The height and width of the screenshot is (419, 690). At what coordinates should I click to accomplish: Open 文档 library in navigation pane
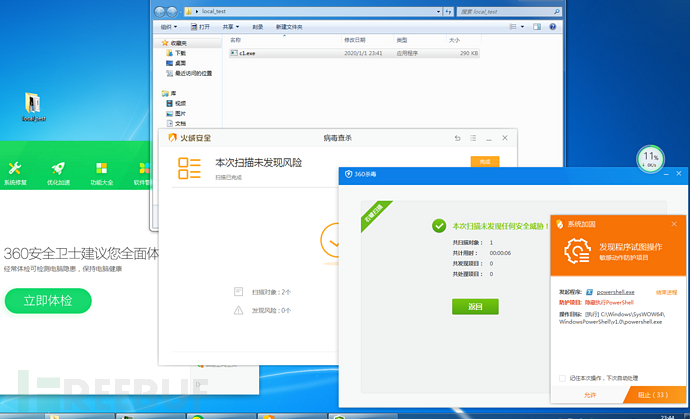(176, 124)
